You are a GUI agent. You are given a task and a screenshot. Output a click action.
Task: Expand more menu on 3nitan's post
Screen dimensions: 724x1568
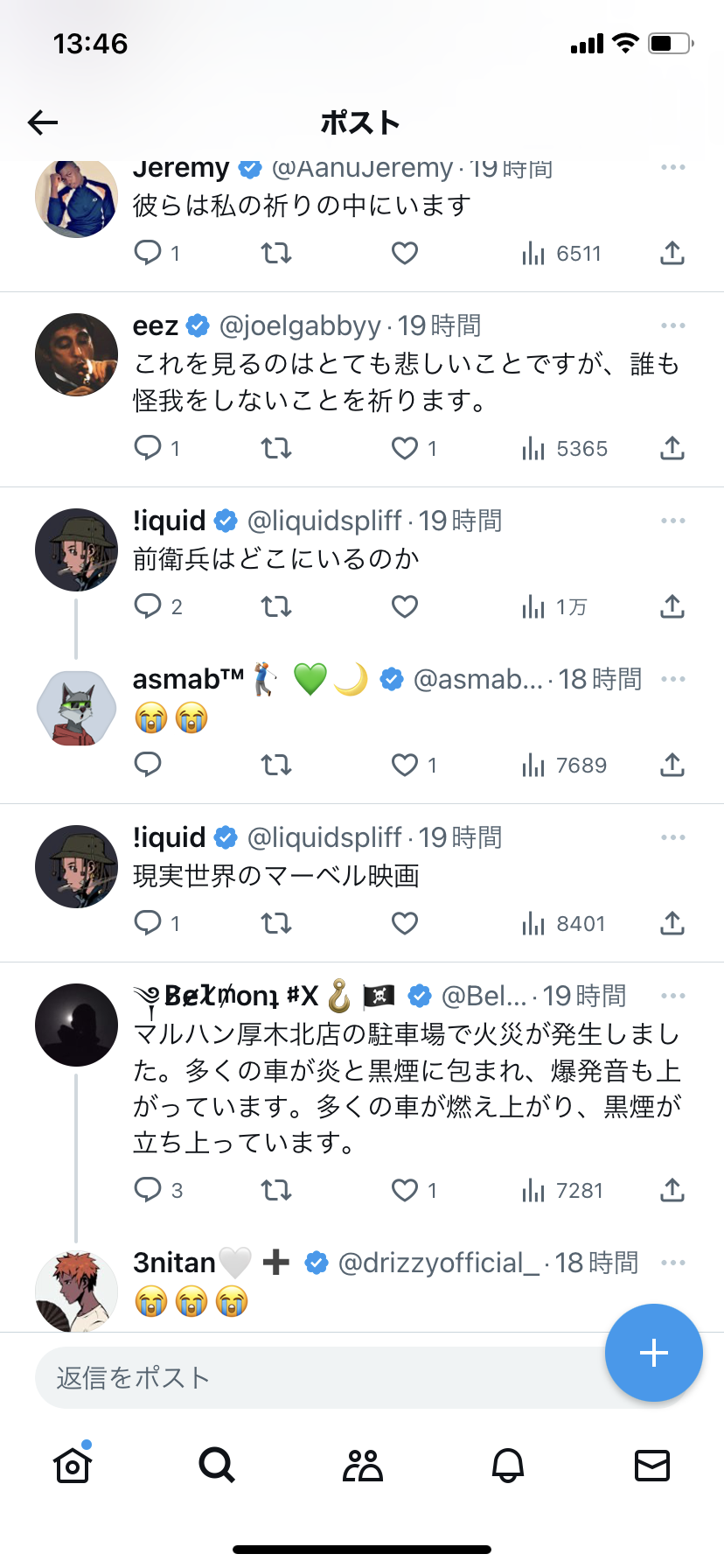click(x=673, y=1263)
